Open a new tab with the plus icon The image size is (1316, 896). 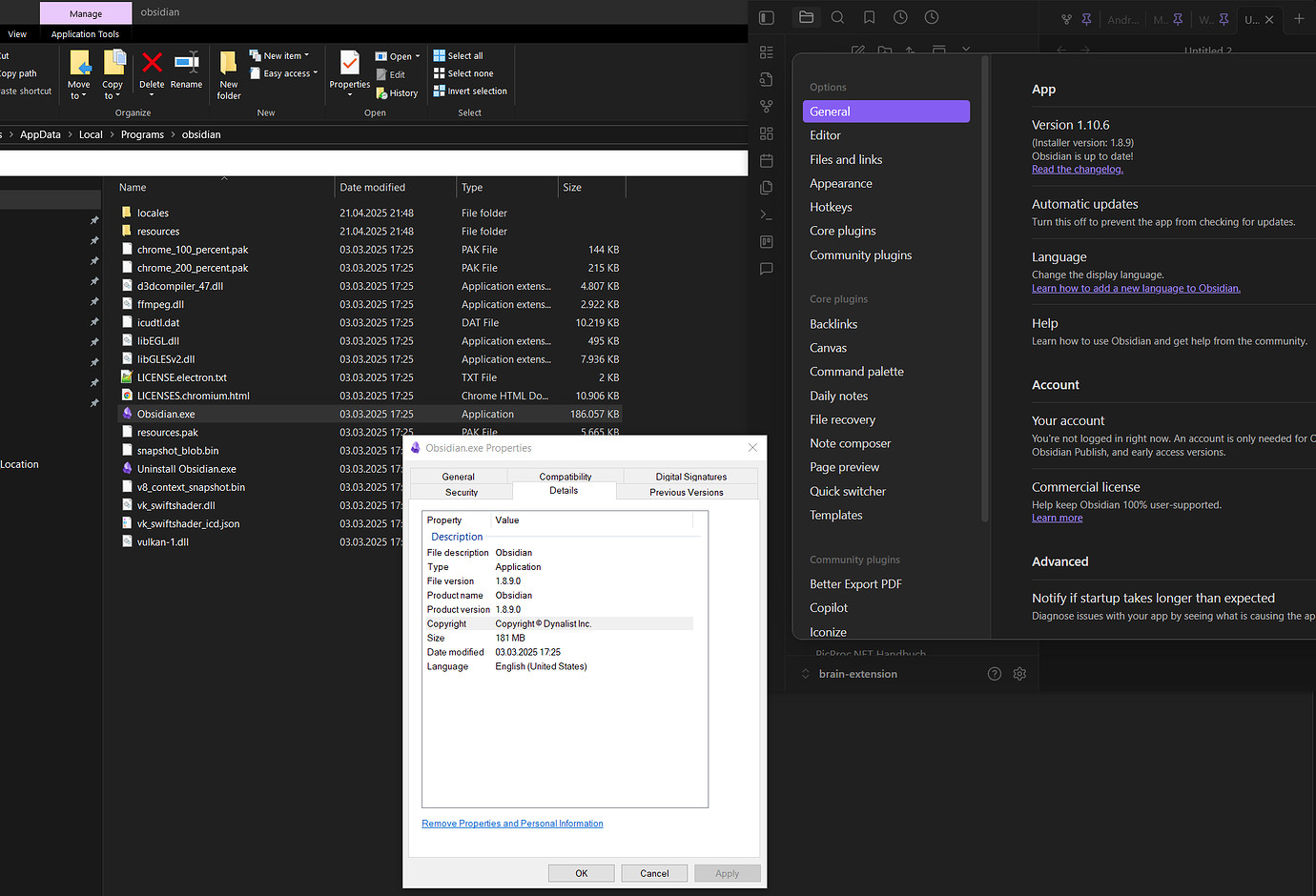tap(1299, 19)
